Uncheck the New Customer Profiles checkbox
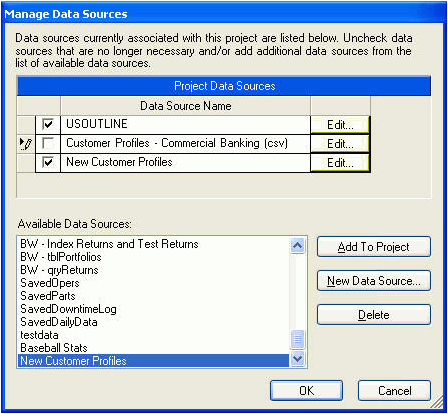Viewport: 448px width, 414px height. [x=48, y=163]
